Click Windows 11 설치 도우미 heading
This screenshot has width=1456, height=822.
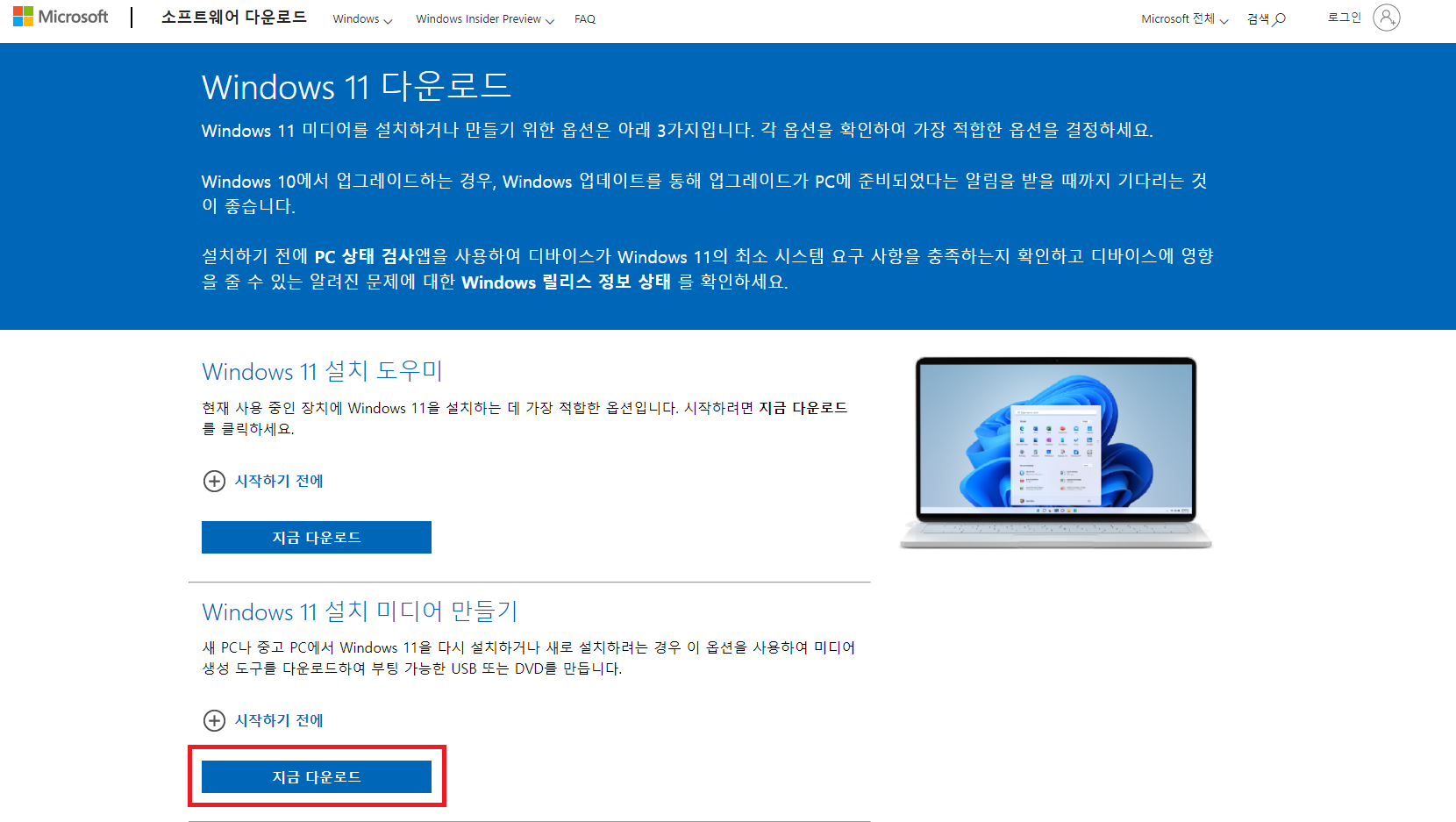click(323, 371)
